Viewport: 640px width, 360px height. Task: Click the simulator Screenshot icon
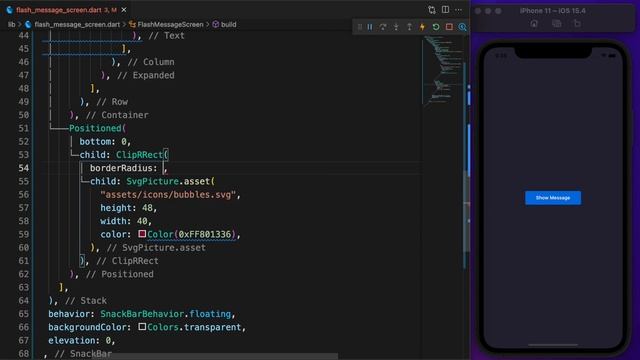[x=556, y=24]
